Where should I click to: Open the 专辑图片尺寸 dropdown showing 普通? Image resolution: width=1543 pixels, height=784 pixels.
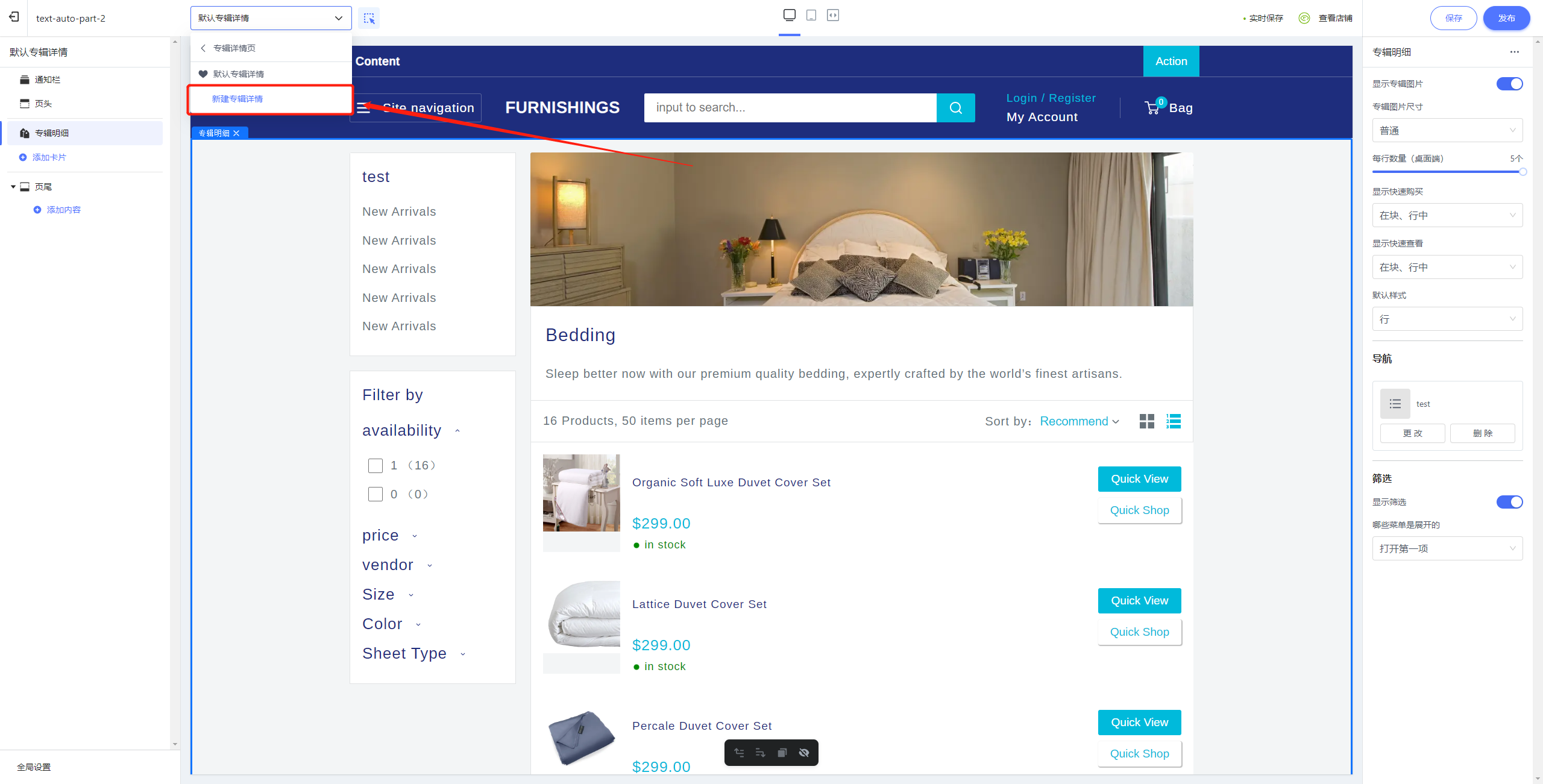pos(1447,131)
